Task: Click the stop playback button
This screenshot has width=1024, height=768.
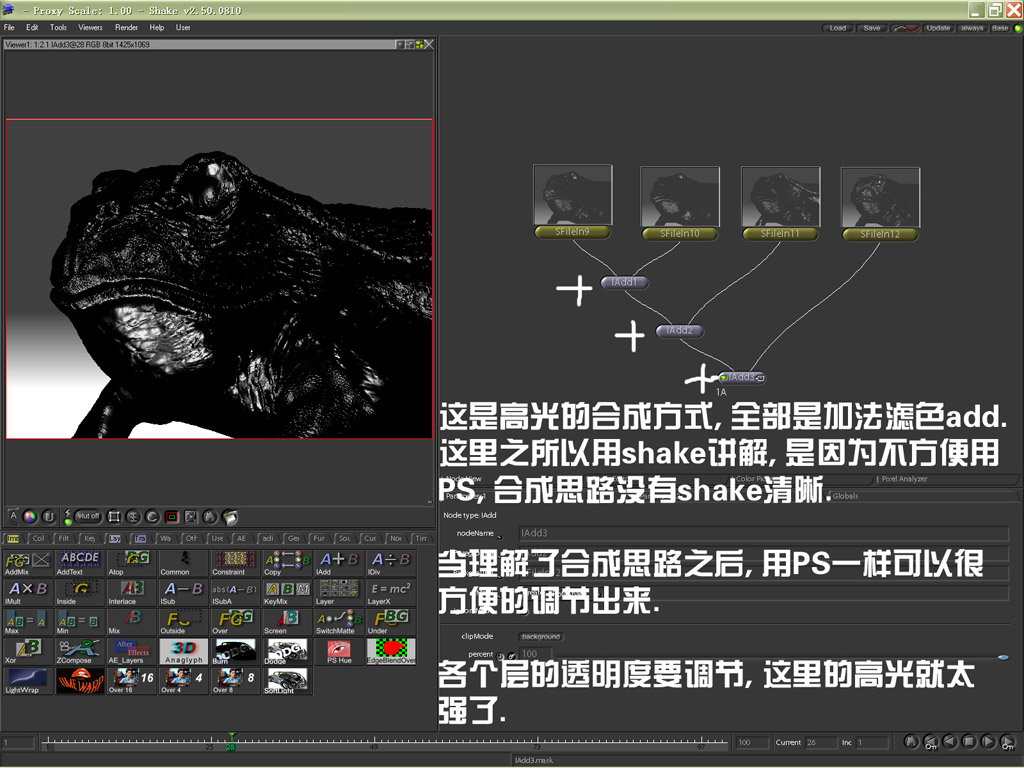Action: tap(969, 742)
